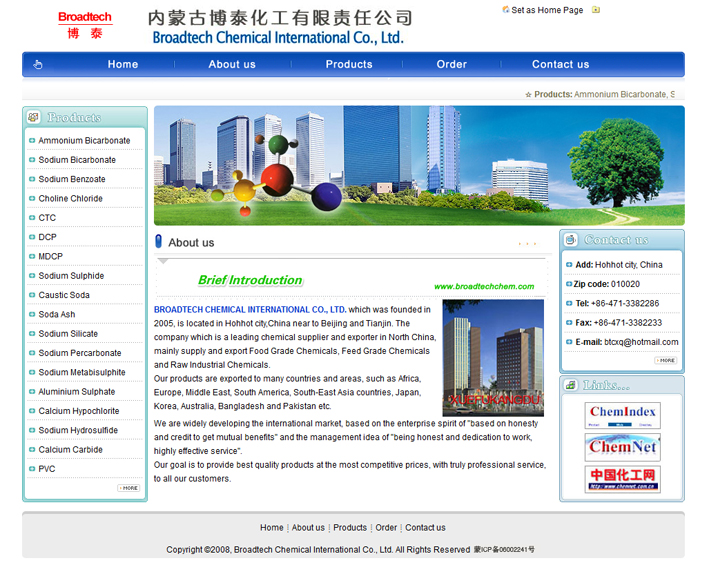This screenshot has height=565, width=709.
Task: Open the Order page from navigation bar
Action: tap(451, 65)
